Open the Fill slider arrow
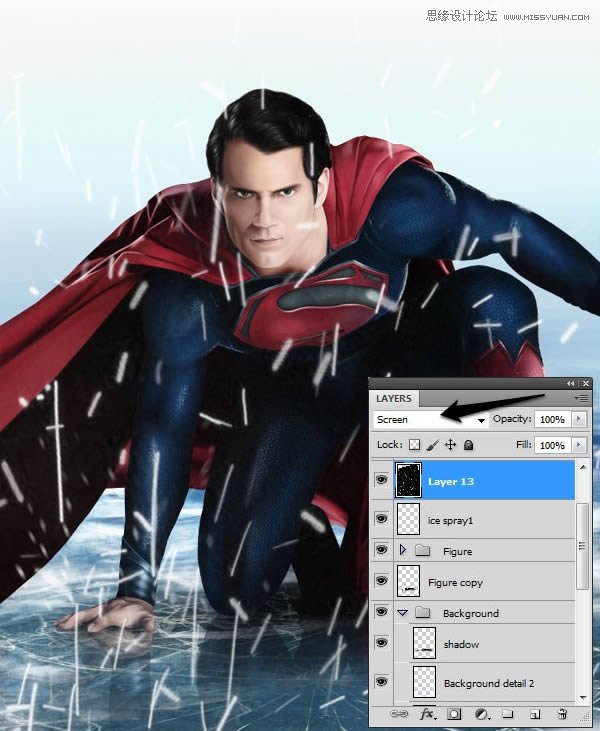Image resolution: width=600 pixels, height=731 pixels. click(579, 445)
